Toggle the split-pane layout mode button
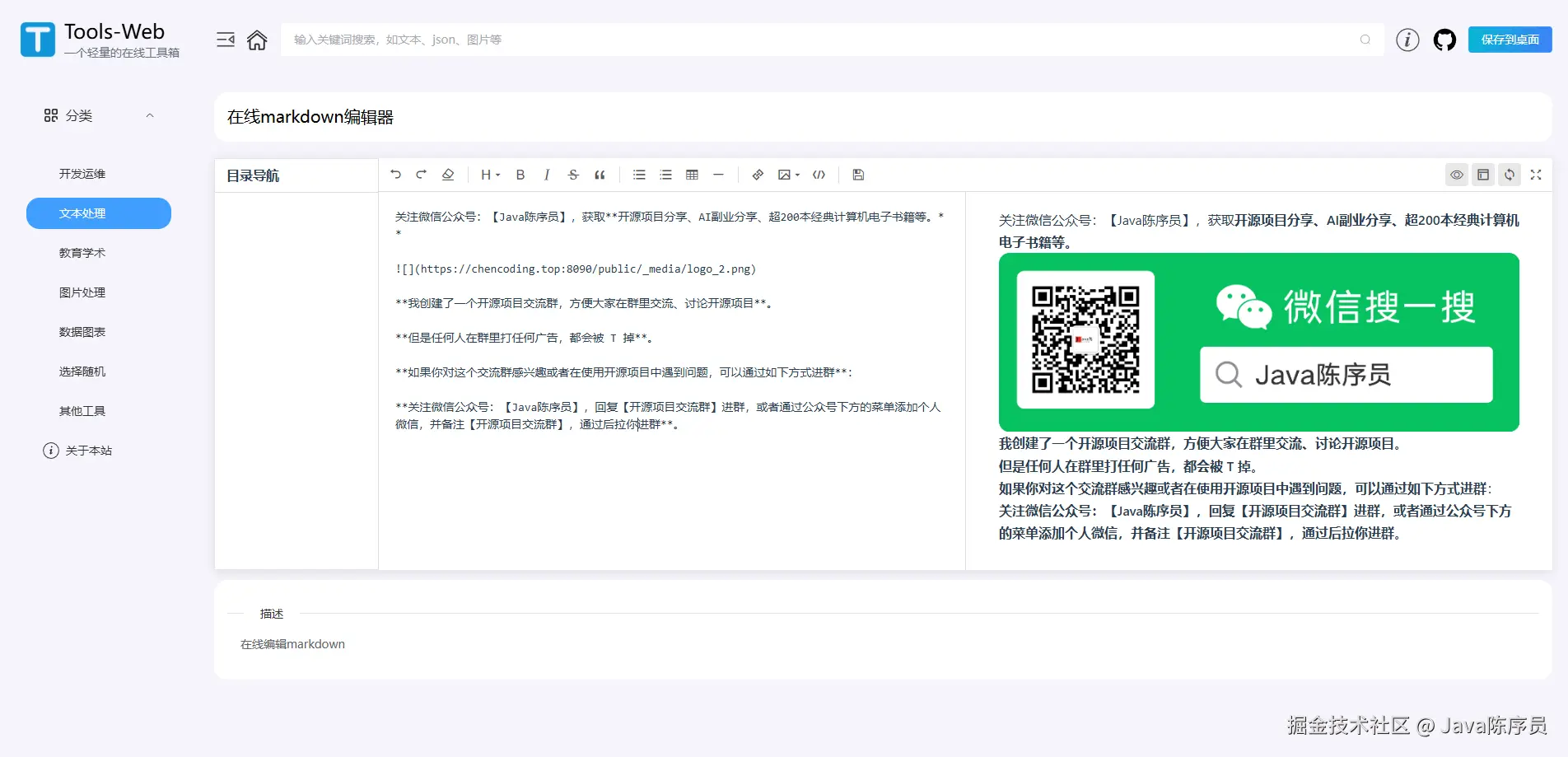1568x757 pixels. click(1483, 175)
